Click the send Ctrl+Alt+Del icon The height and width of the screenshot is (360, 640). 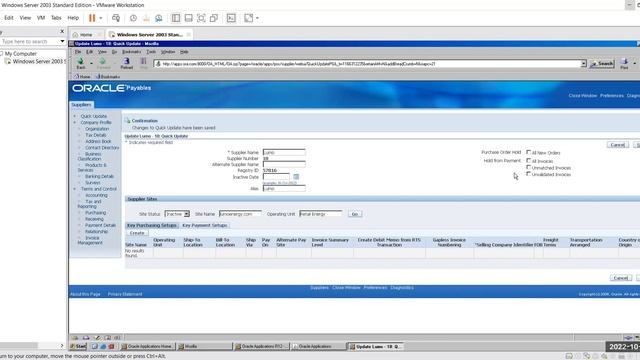tap(116, 18)
